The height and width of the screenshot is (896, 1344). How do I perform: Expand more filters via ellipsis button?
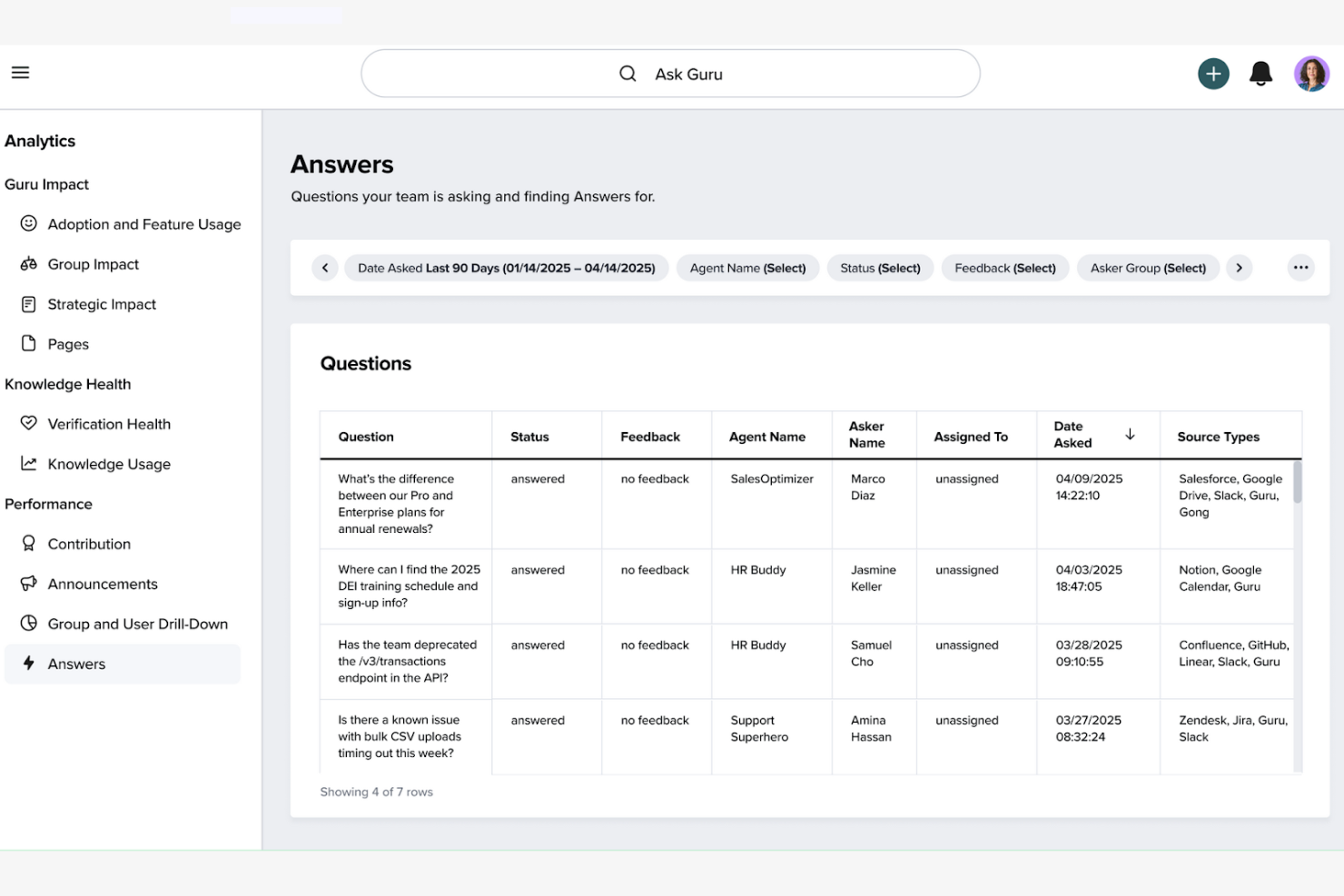click(x=1300, y=268)
